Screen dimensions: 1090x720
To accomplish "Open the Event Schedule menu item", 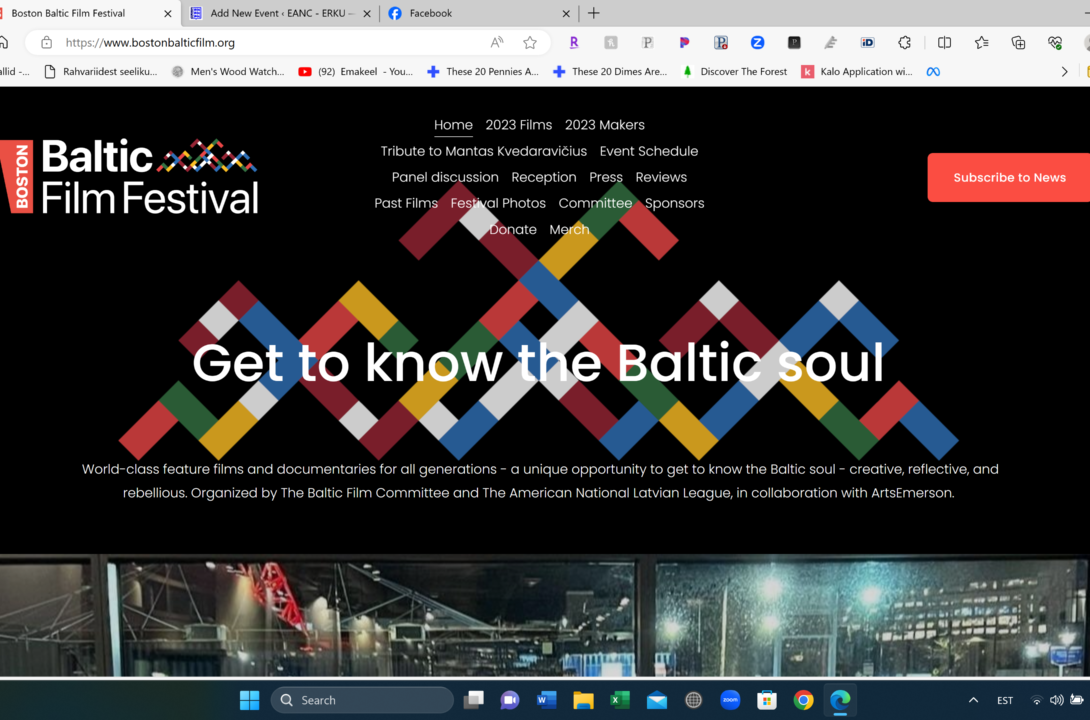I will click(648, 151).
